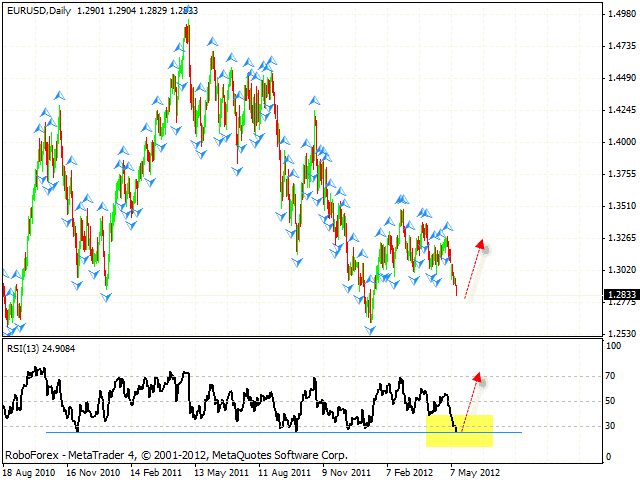The width and height of the screenshot is (640, 480).
Task: Click the 1.4000 price axis label
Action: [x=619, y=142]
